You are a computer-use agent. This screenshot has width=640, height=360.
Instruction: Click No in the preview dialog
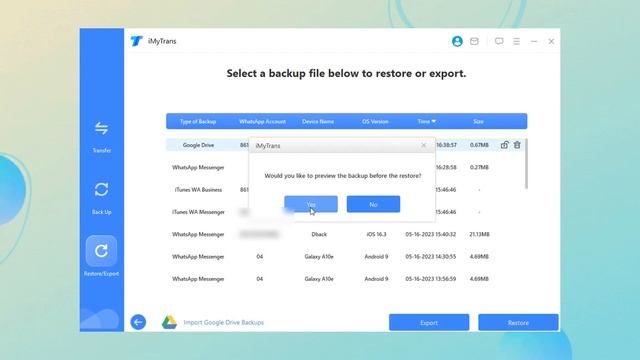click(x=373, y=204)
